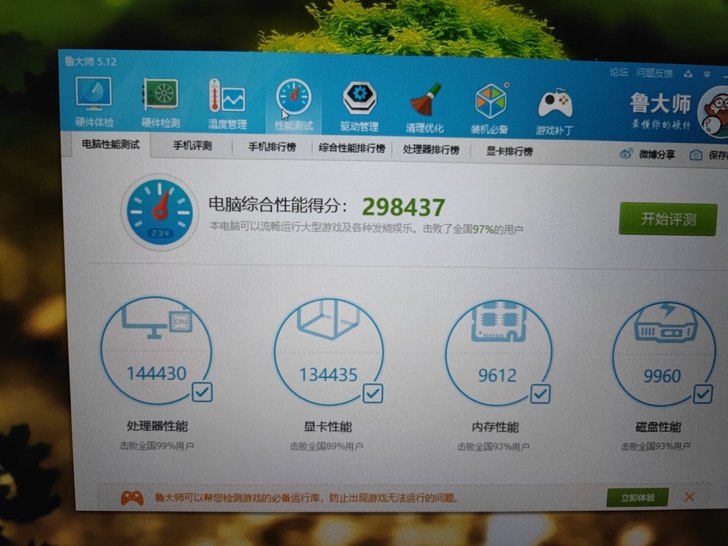The image size is (728, 546).
Task: Click memory score 9612
Action: tap(497, 375)
